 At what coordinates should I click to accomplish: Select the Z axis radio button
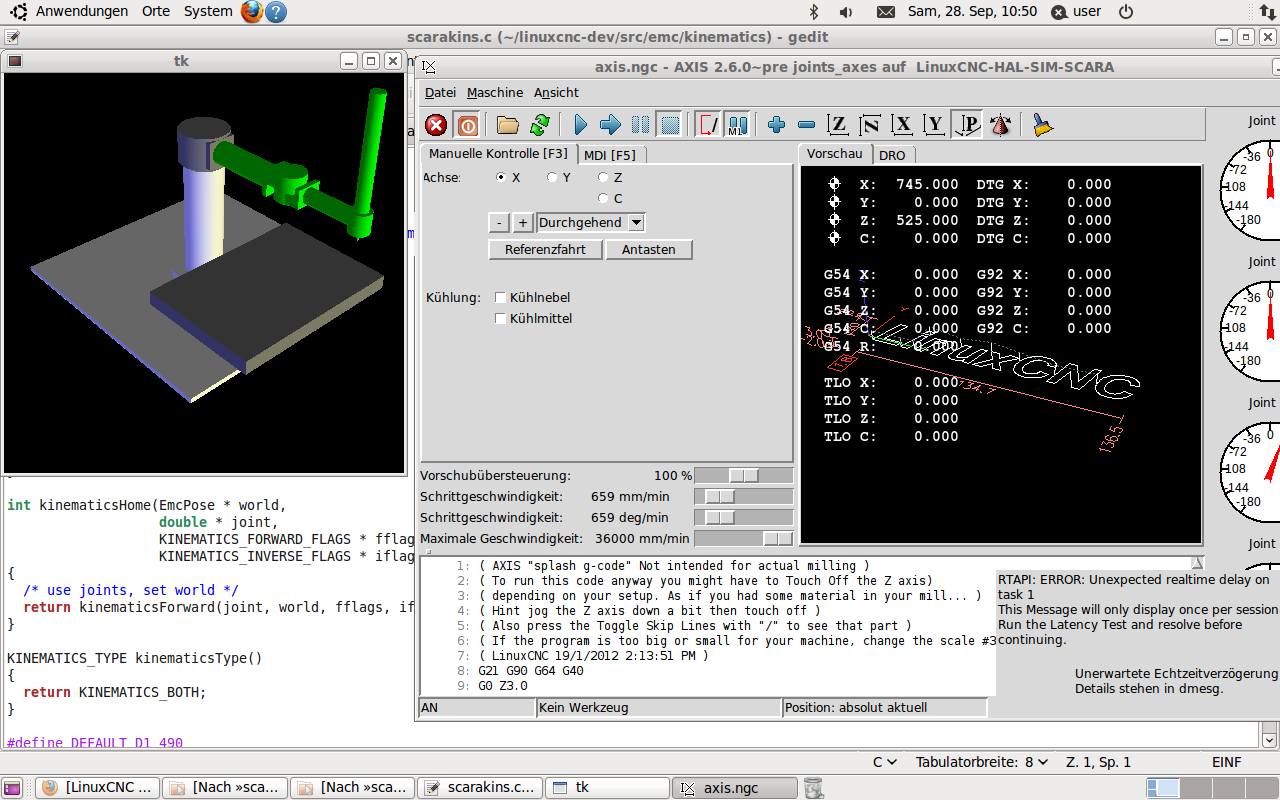pyautogui.click(x=603, y=177)
